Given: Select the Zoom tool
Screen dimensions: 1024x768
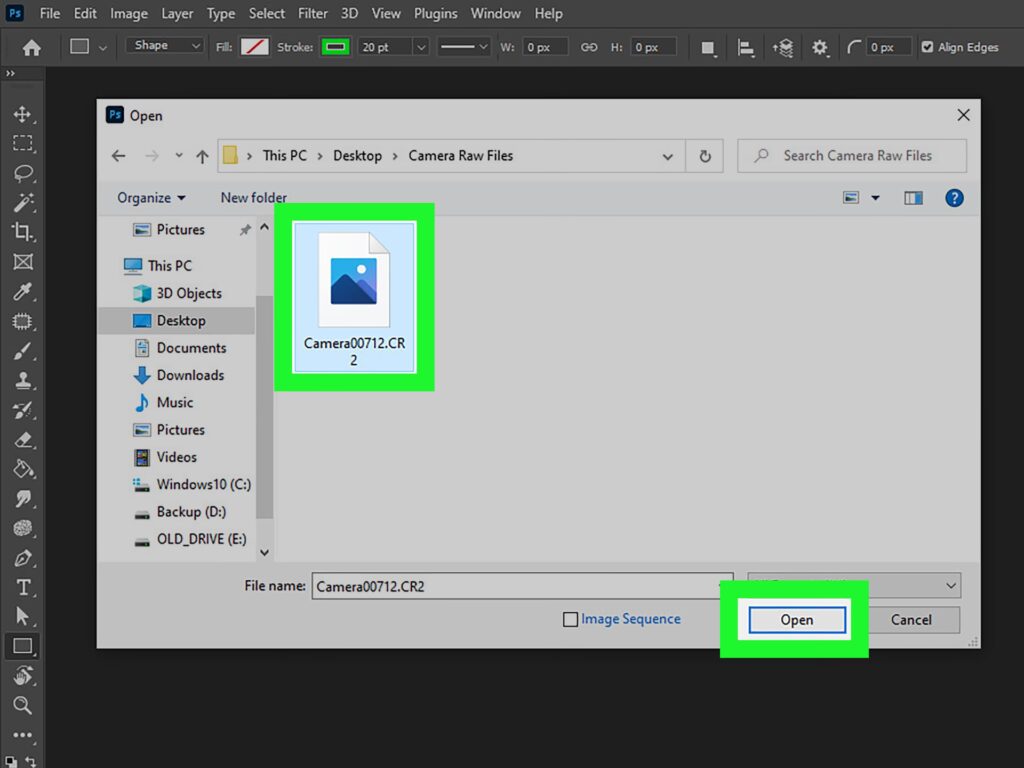Looking at the screenshot, I should coord(22,705).
